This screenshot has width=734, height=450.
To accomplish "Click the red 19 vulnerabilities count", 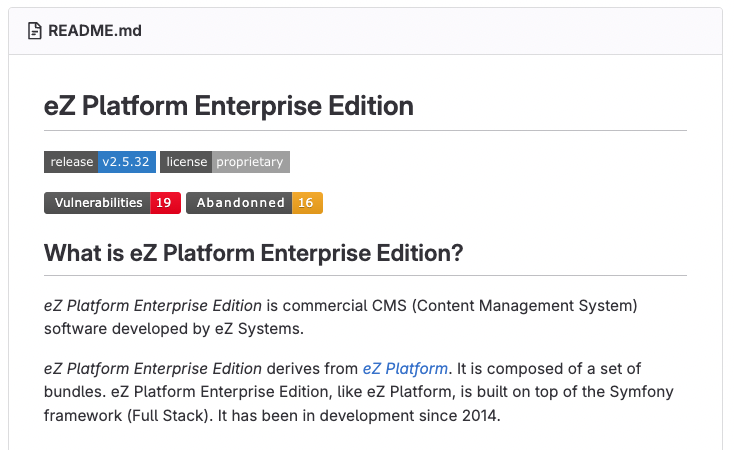I will click(165, 203).
